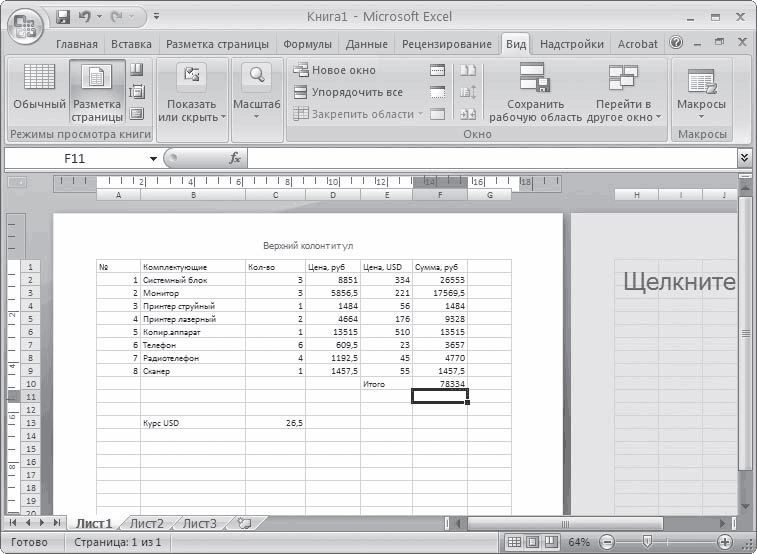Click the custom views icon in view modes

(x=137, y=92)
